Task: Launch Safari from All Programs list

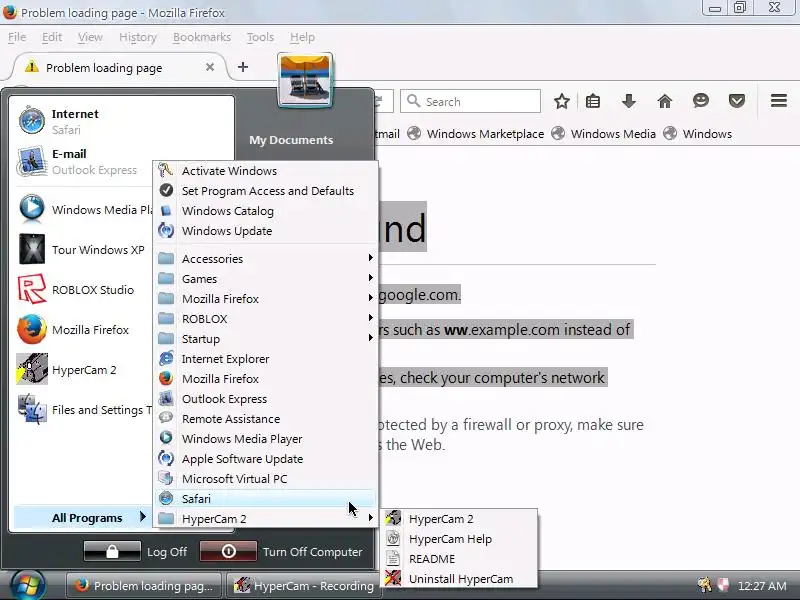Action: coord(266,498)
